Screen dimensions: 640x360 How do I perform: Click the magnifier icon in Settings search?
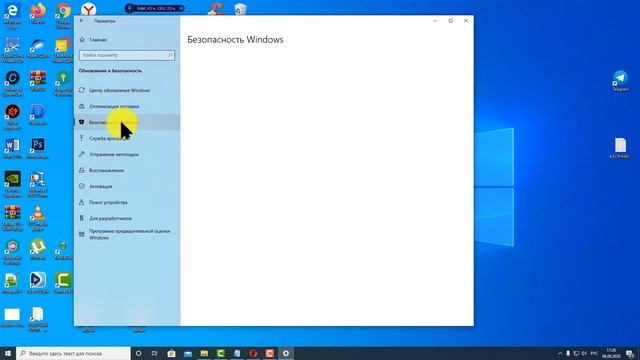pos(170,55)
